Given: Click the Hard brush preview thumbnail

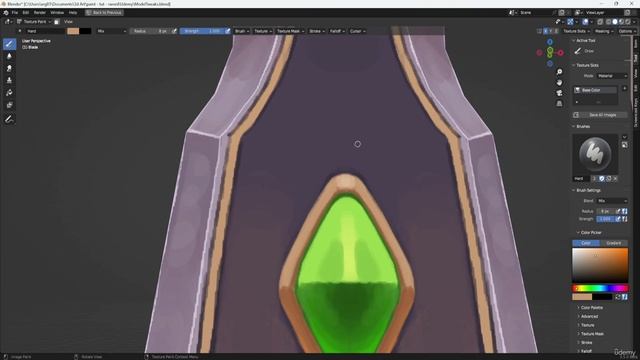Looking at the screenshot, I should click(x=595, y=154).
